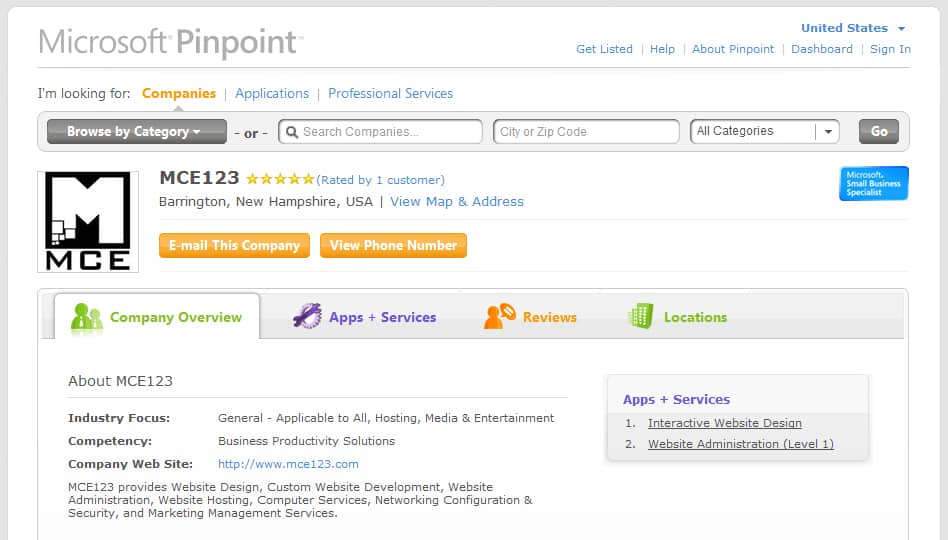Click the five-star rating icons
This screenshot has width=948, height=540.
point(280,179)
